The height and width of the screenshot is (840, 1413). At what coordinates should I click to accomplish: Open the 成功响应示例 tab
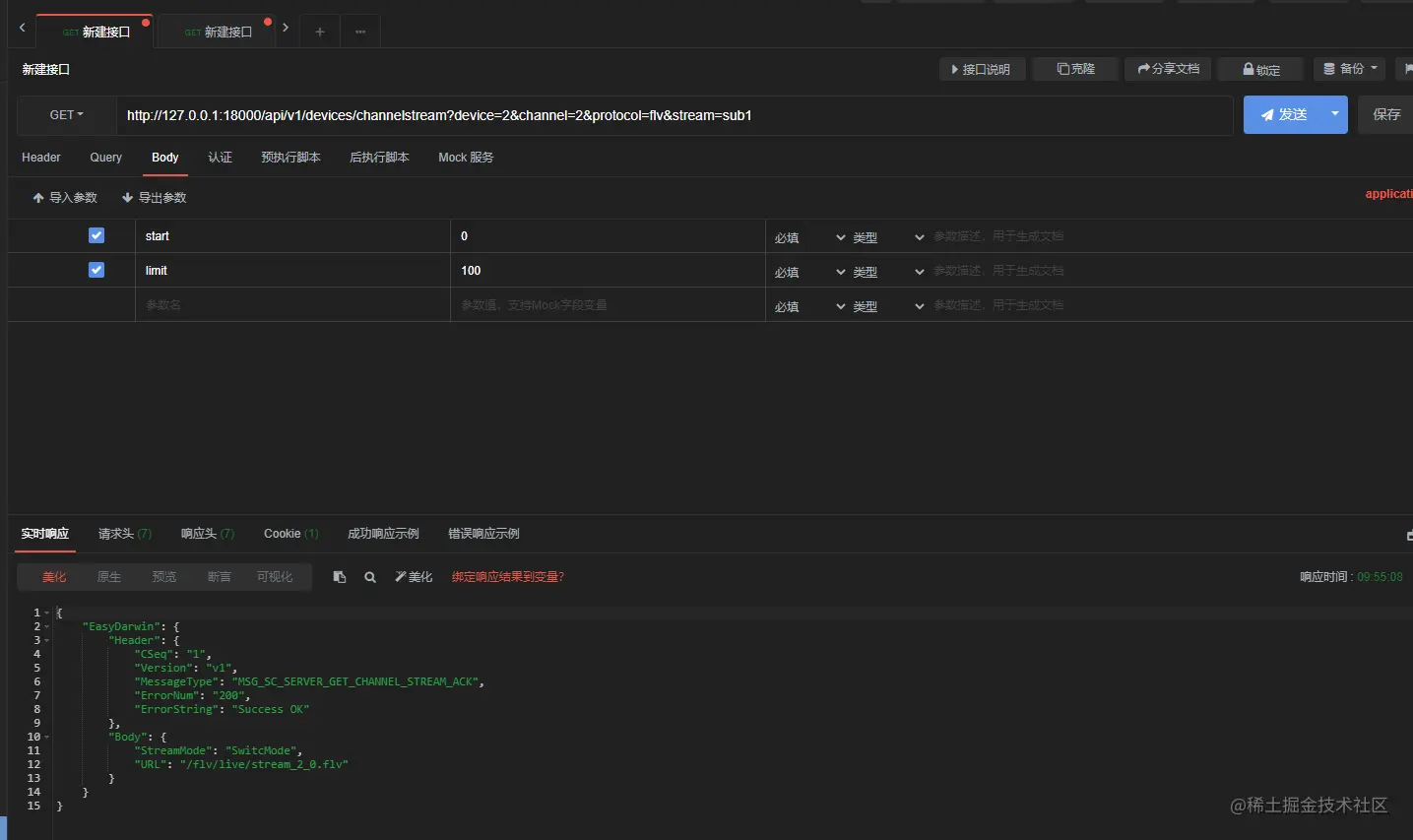click(x=383, y=534)
